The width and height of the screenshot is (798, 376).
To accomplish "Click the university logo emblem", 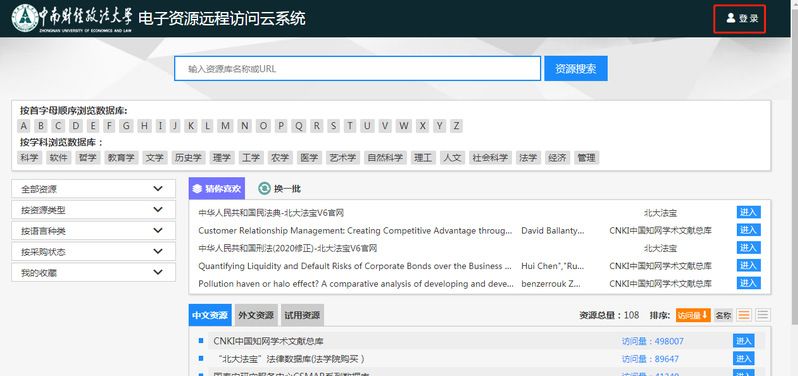I will coord(25,18).
